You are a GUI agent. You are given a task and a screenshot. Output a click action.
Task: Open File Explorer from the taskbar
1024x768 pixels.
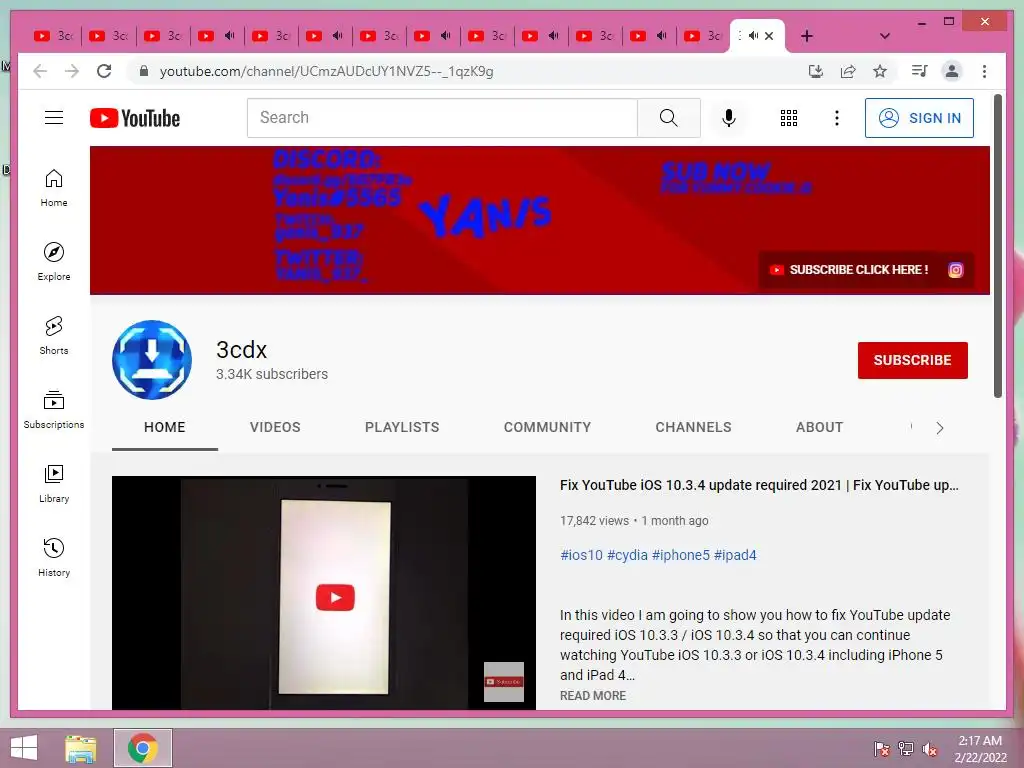click(81, 748)
